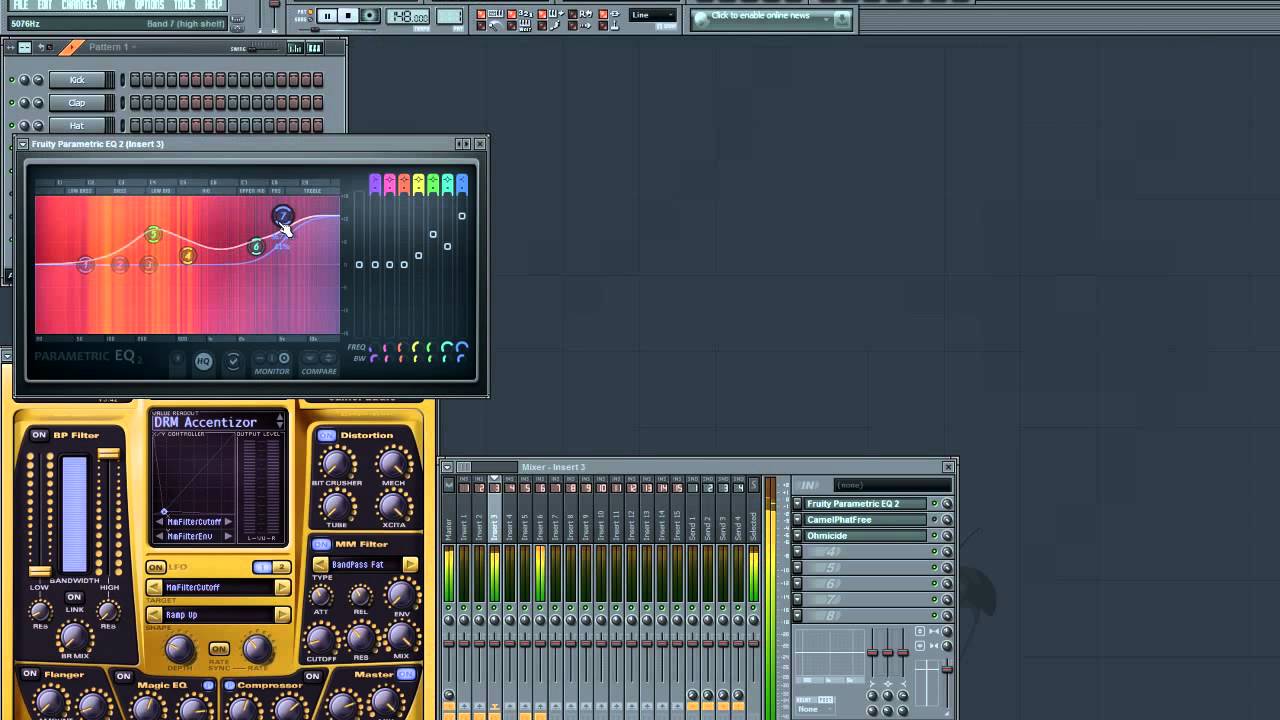Screen dimensions: 1280x720
Task: Click the MM Filter CUTOFF knob
Action: 321,638
